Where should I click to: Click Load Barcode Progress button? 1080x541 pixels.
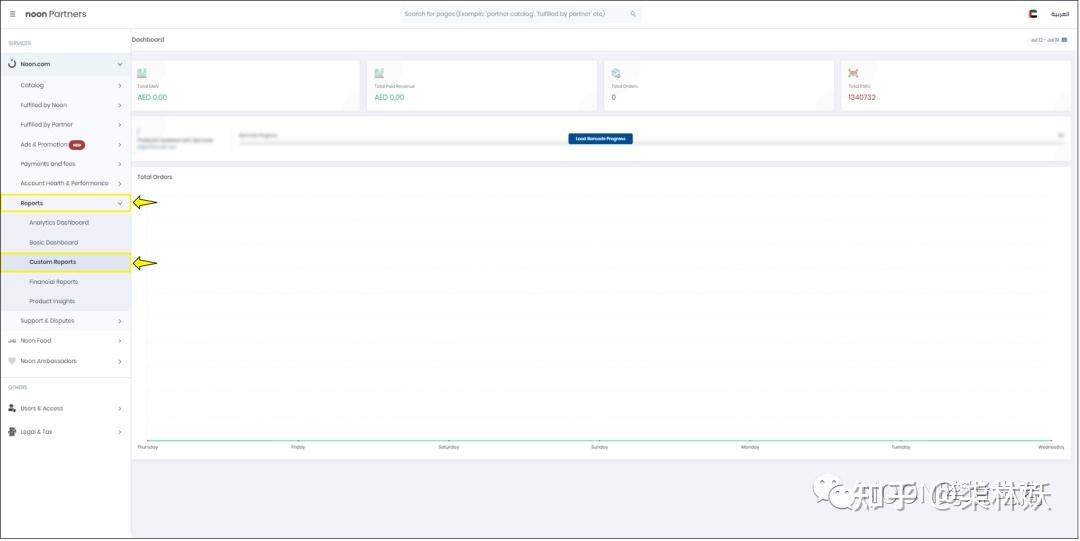[600, 139]
